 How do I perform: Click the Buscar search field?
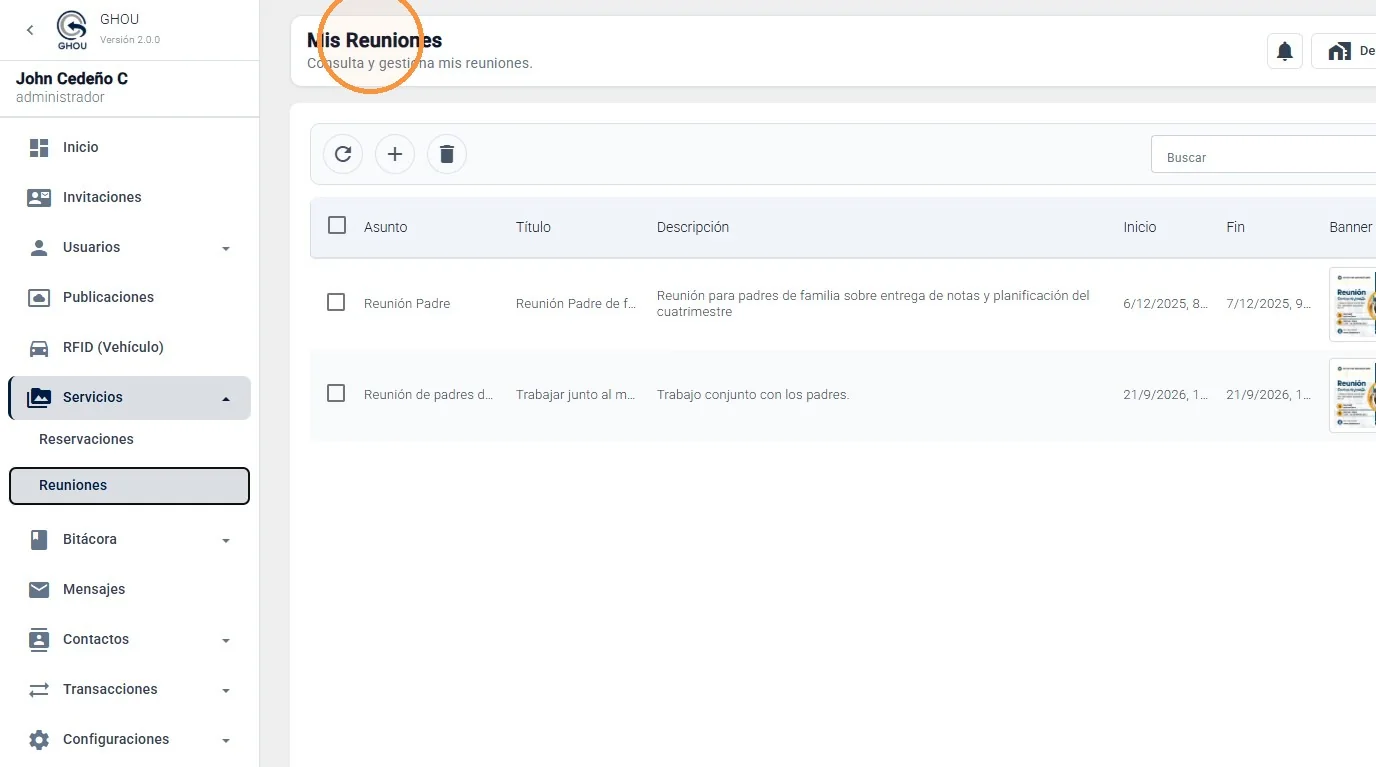pos(1264,154)
